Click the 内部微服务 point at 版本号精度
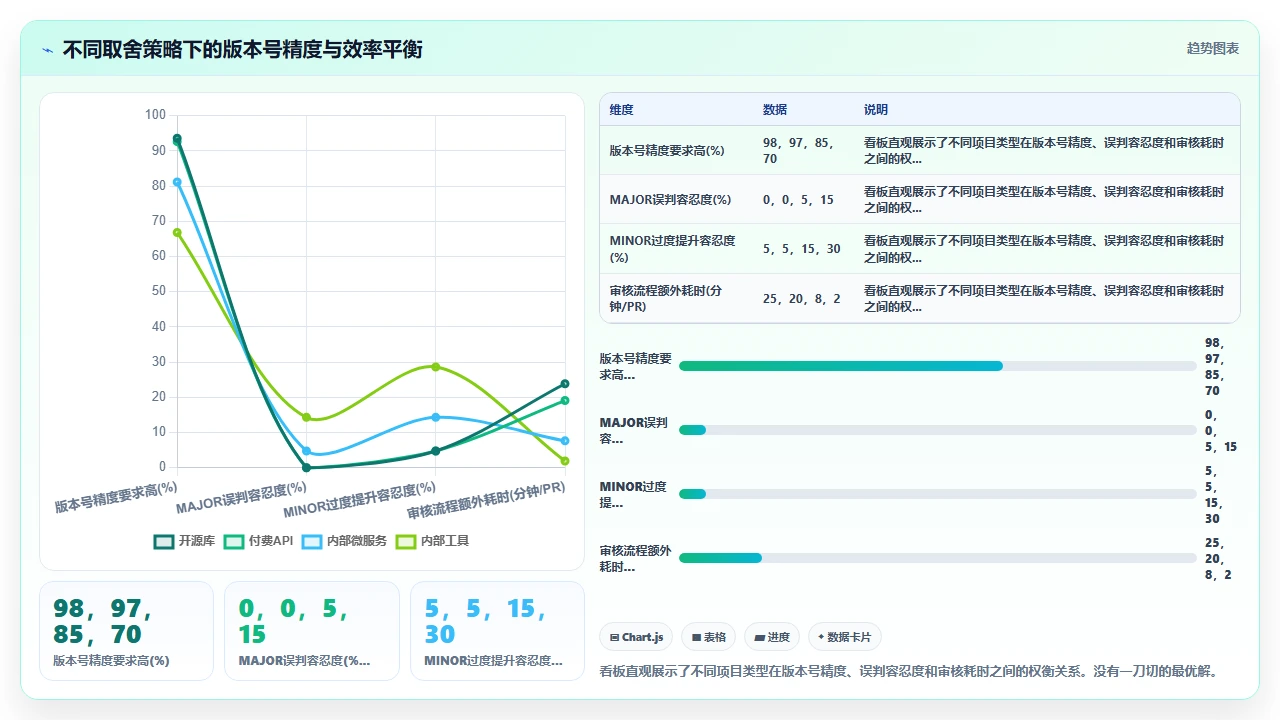This screenshot has width=1280, height=720. tap(177, 182)
